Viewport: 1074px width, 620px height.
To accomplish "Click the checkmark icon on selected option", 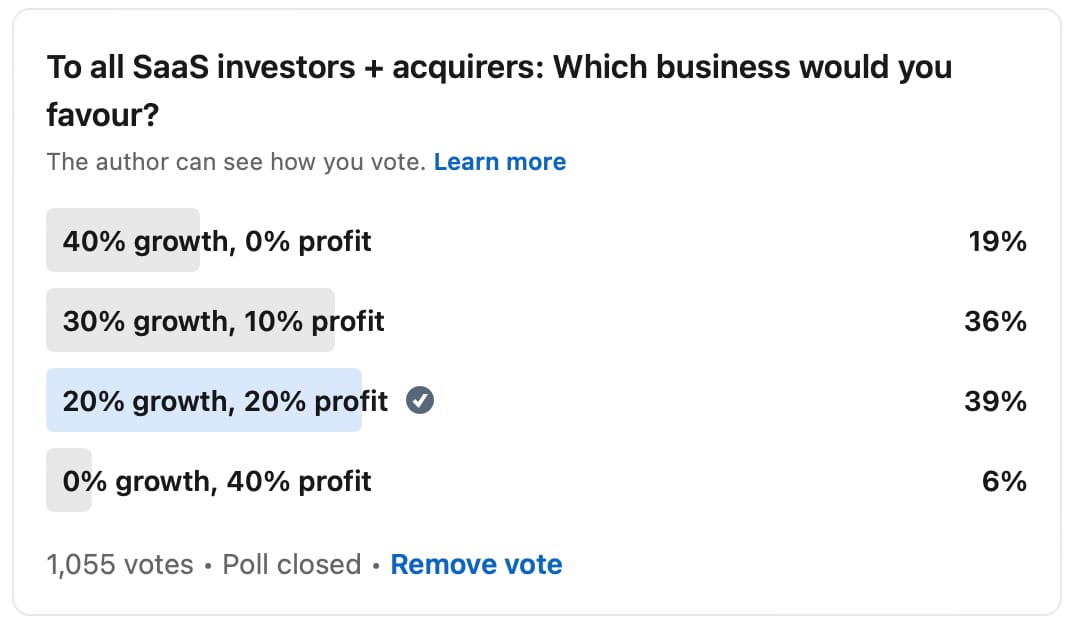I will [x=421, y=401].
